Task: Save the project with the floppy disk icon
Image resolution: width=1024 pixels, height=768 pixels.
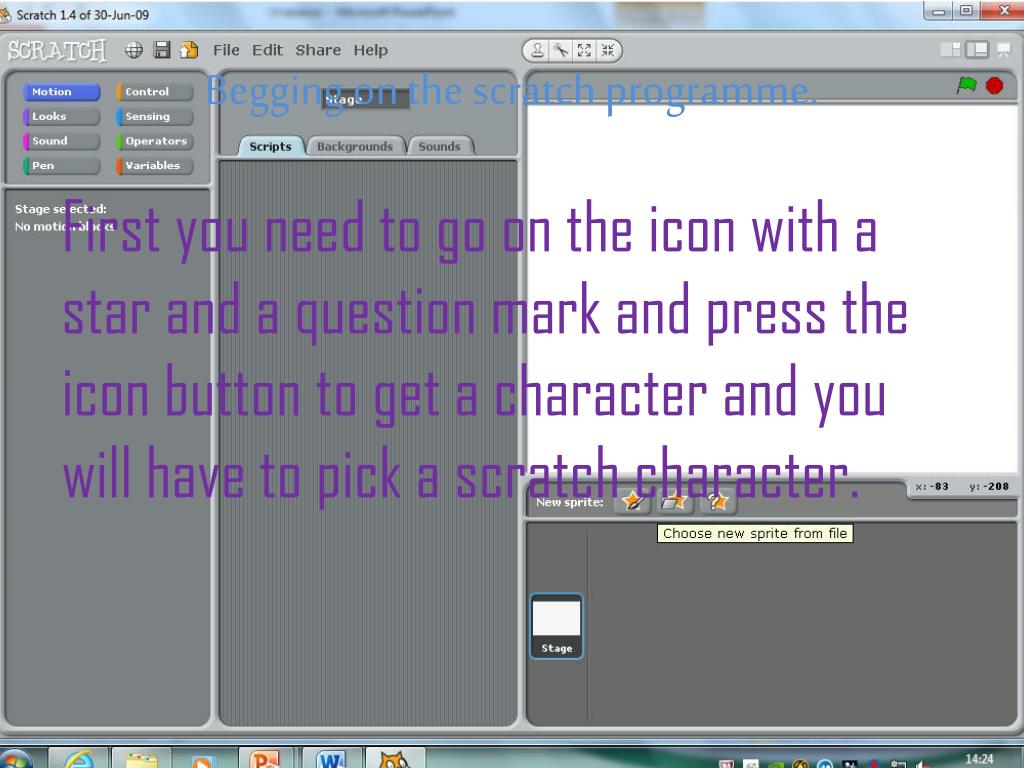Action: tap(161, 50)
